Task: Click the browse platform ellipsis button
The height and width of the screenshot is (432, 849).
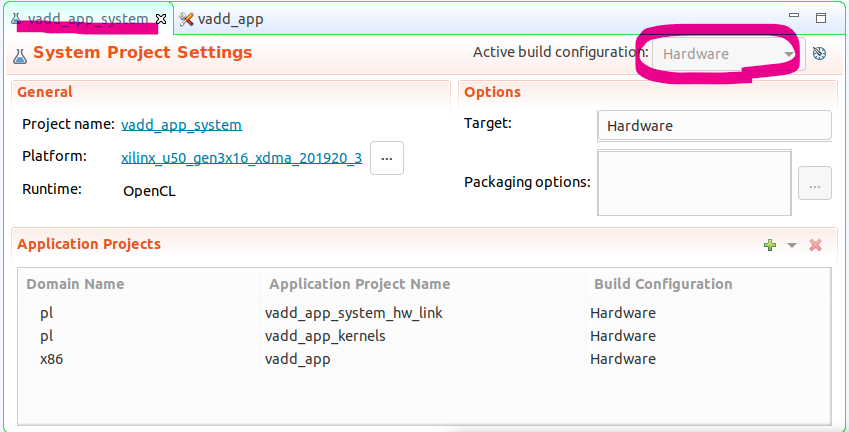Action: tap(387, 157)
